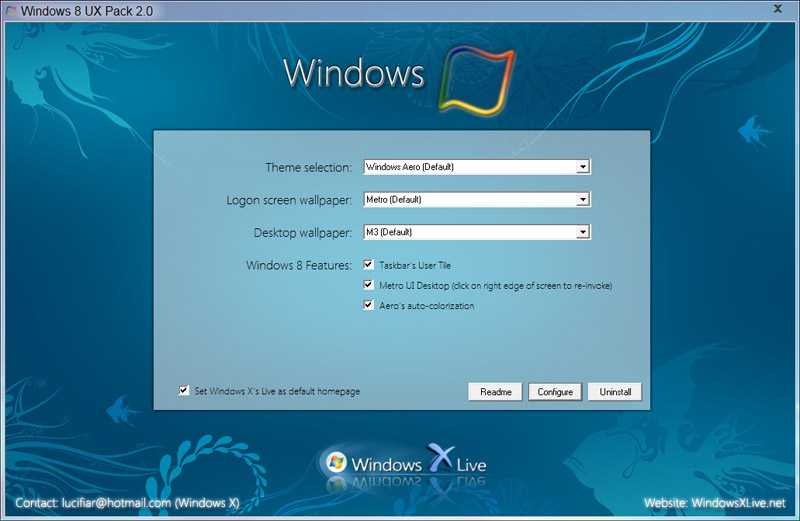
Task: Click the WindowsXLive.net website text
Action: pos(738,503)
